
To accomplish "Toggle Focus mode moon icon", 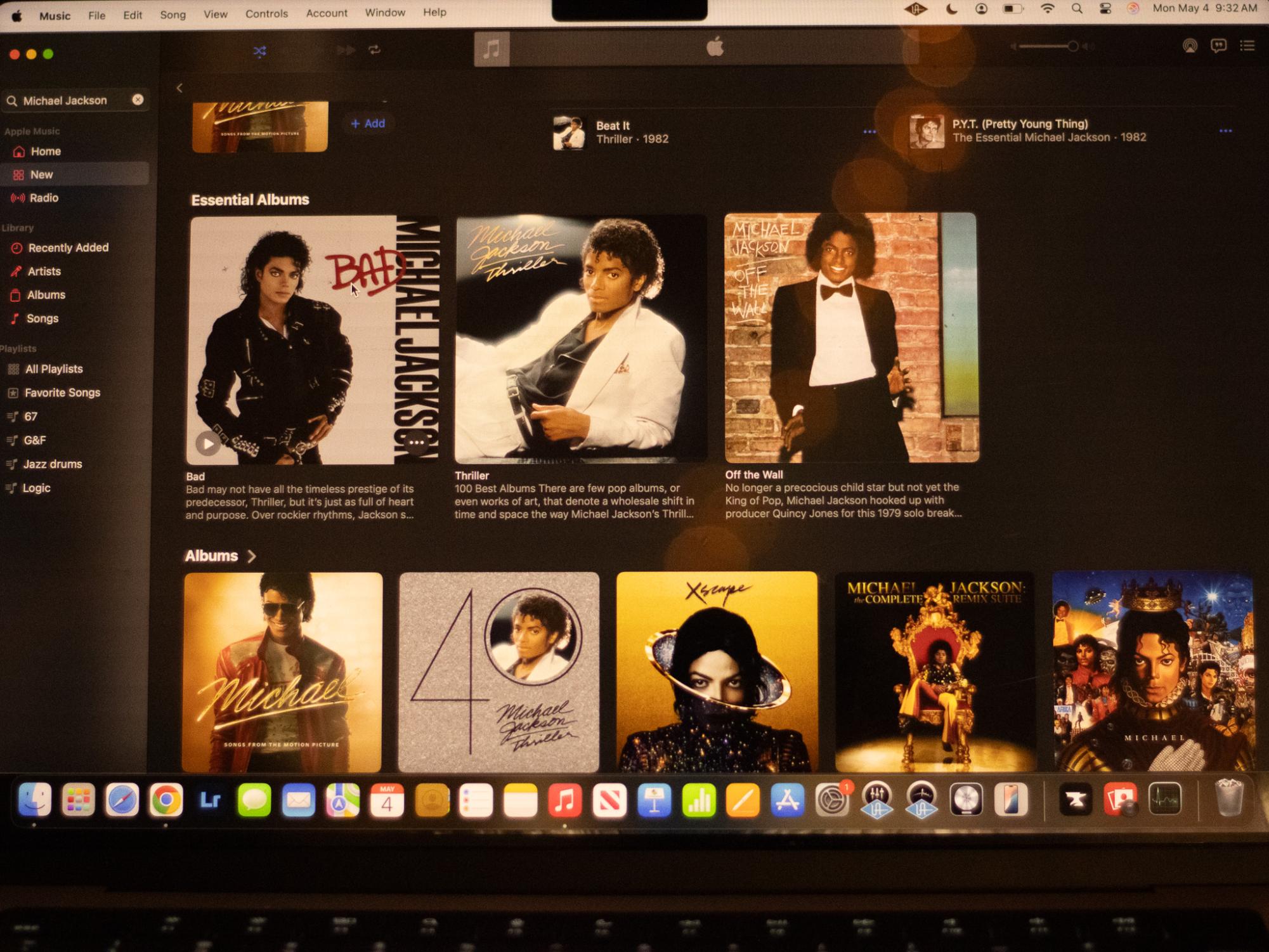I will click(951, 9).
